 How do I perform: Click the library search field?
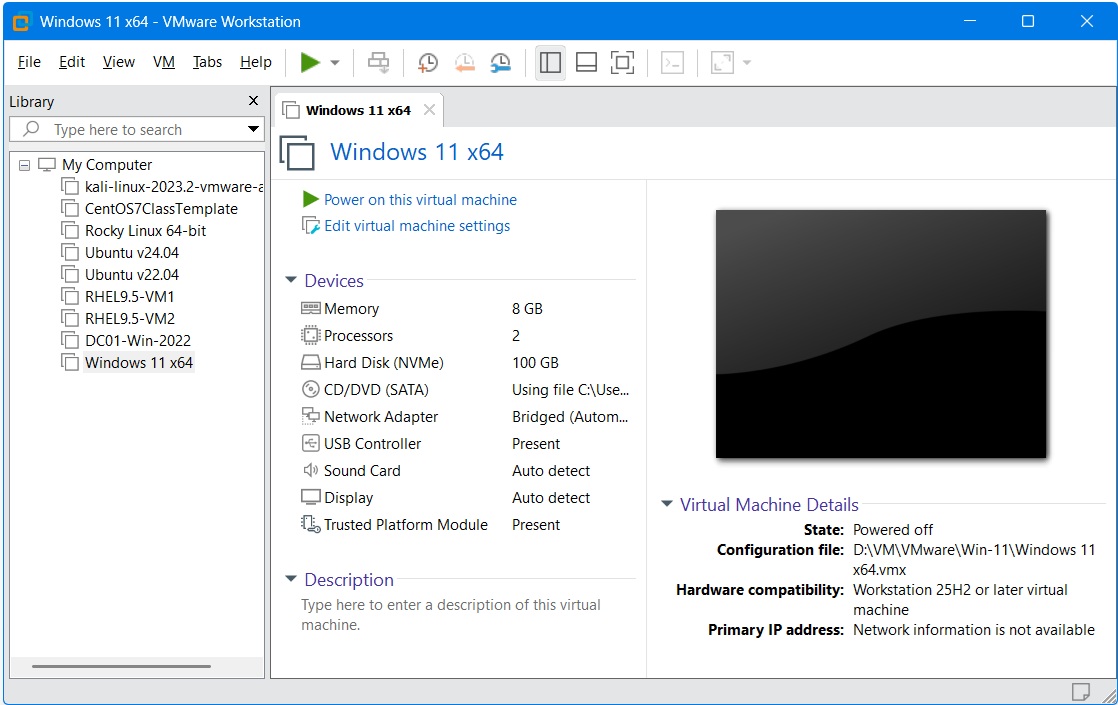135,130
